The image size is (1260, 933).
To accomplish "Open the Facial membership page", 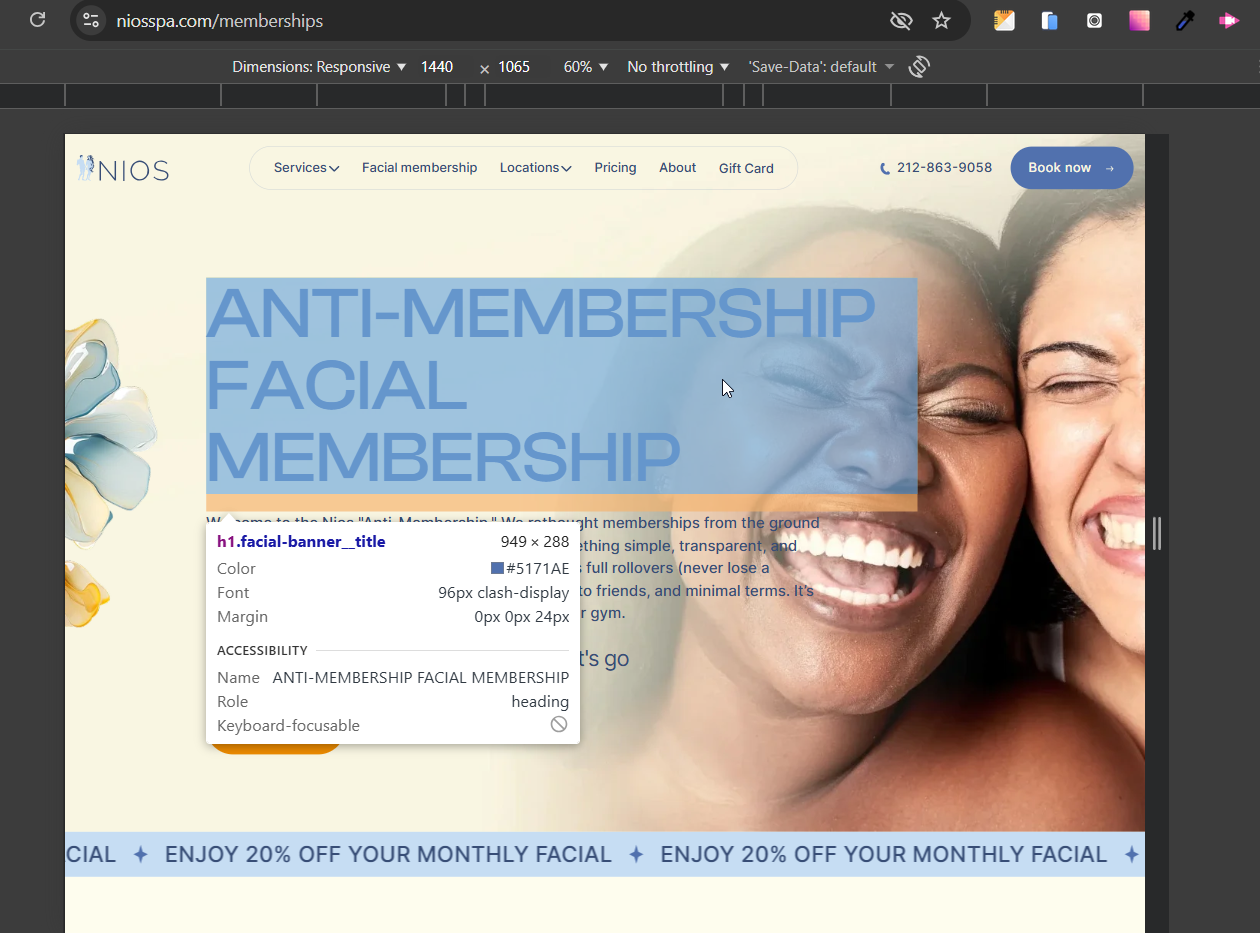I will 419,168.
